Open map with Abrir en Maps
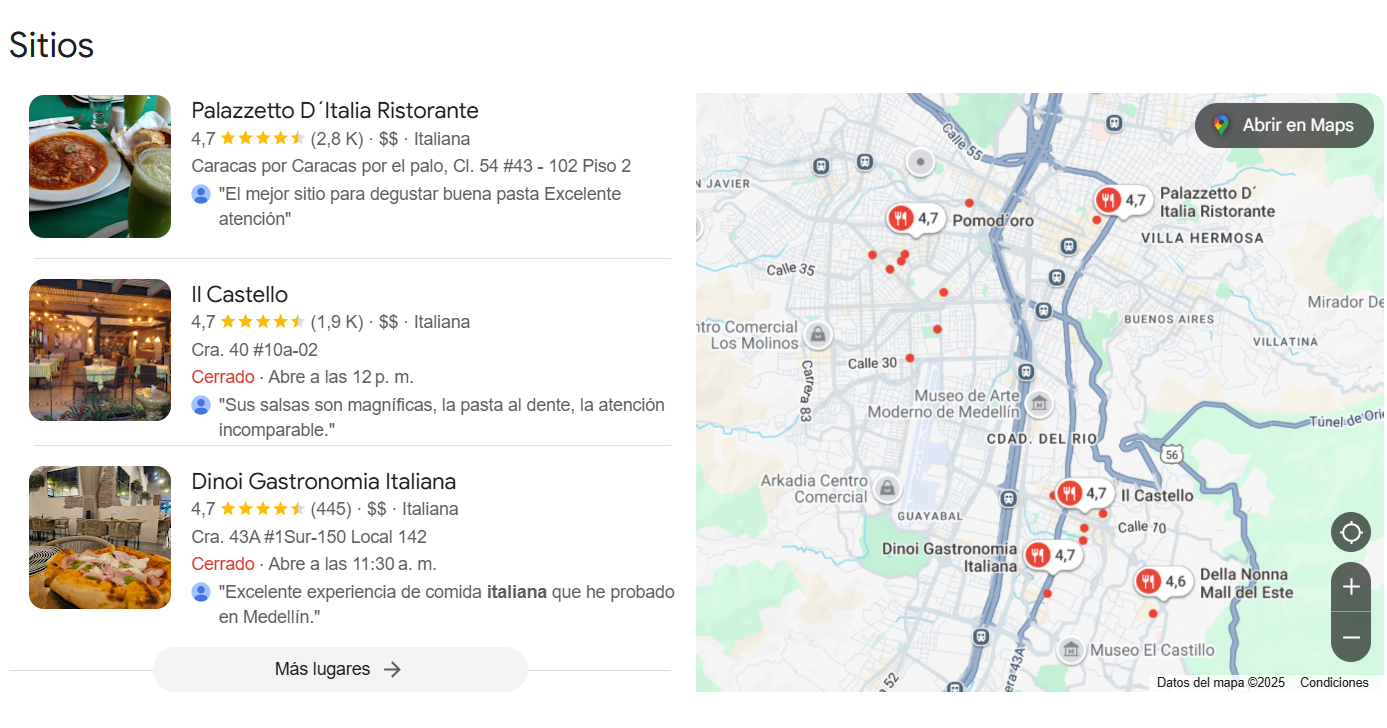This screenshot has width=1387, height=728. point(1284,125)
